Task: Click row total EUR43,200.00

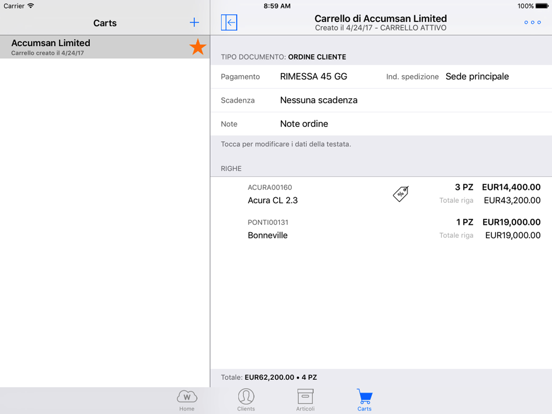Action: (512, 200)
